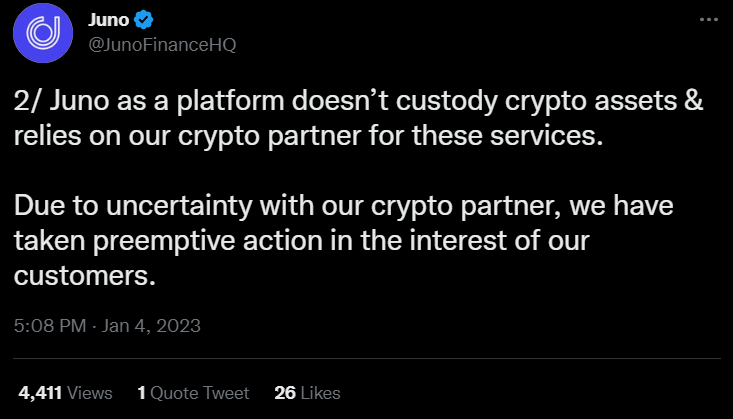Click the "2/" thread number marker

26,102
